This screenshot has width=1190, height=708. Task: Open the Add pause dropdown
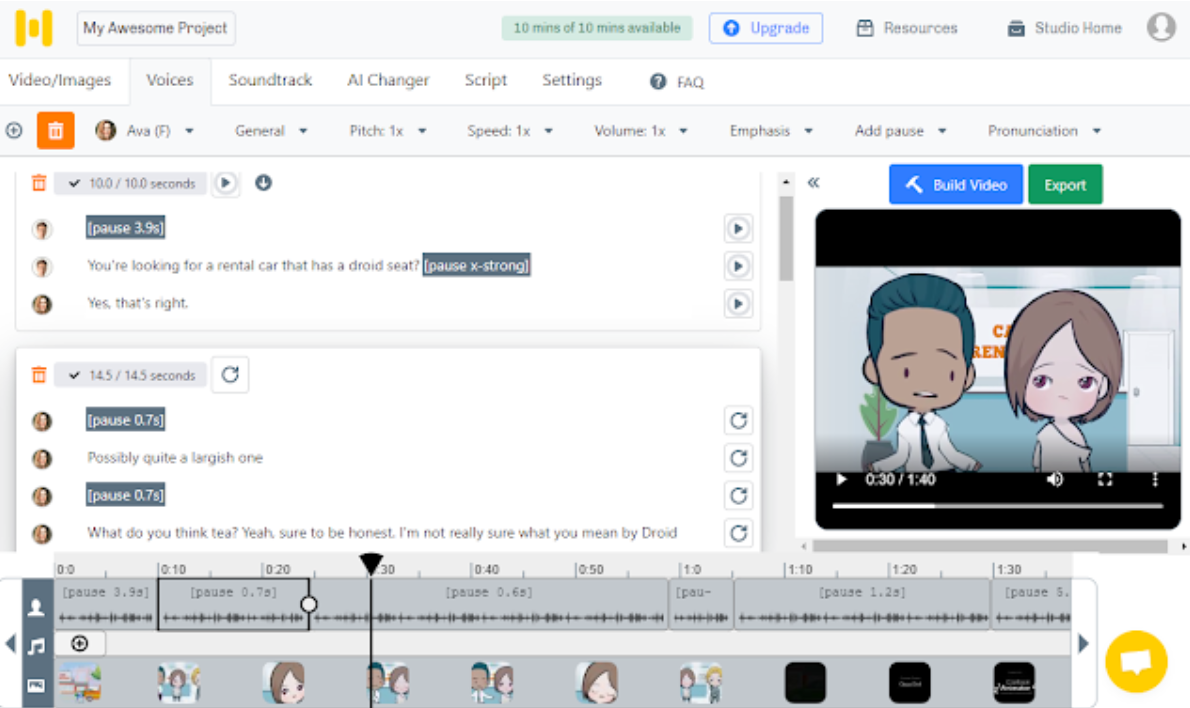click(900, 131)
